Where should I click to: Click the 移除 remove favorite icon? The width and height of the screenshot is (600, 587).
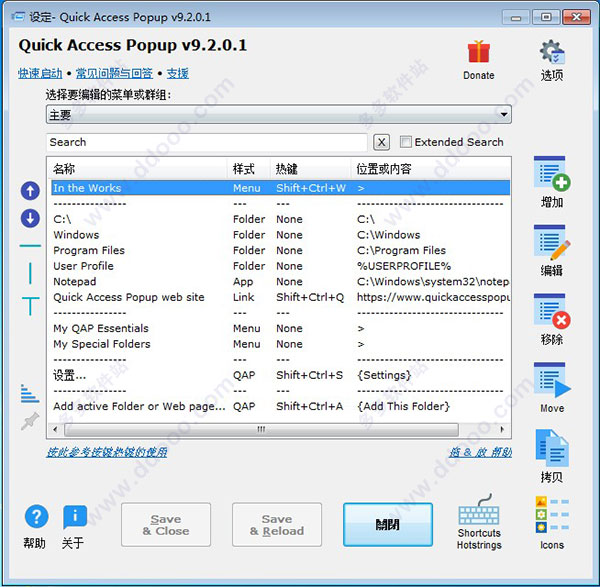coord(551,311)
